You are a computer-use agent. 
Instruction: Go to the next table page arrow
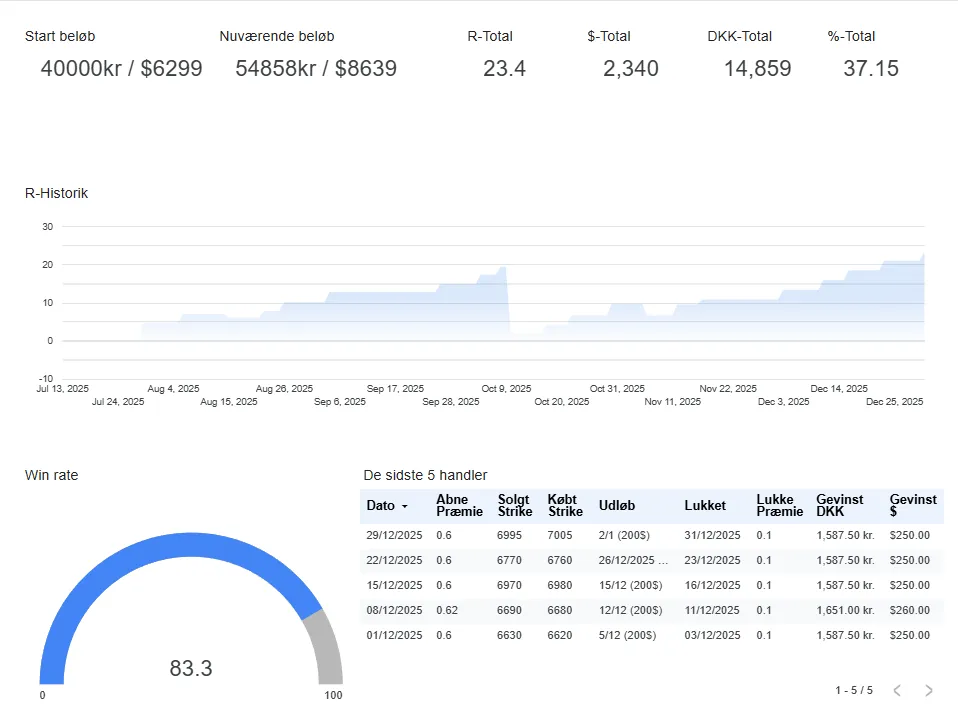tap(929, 690)
